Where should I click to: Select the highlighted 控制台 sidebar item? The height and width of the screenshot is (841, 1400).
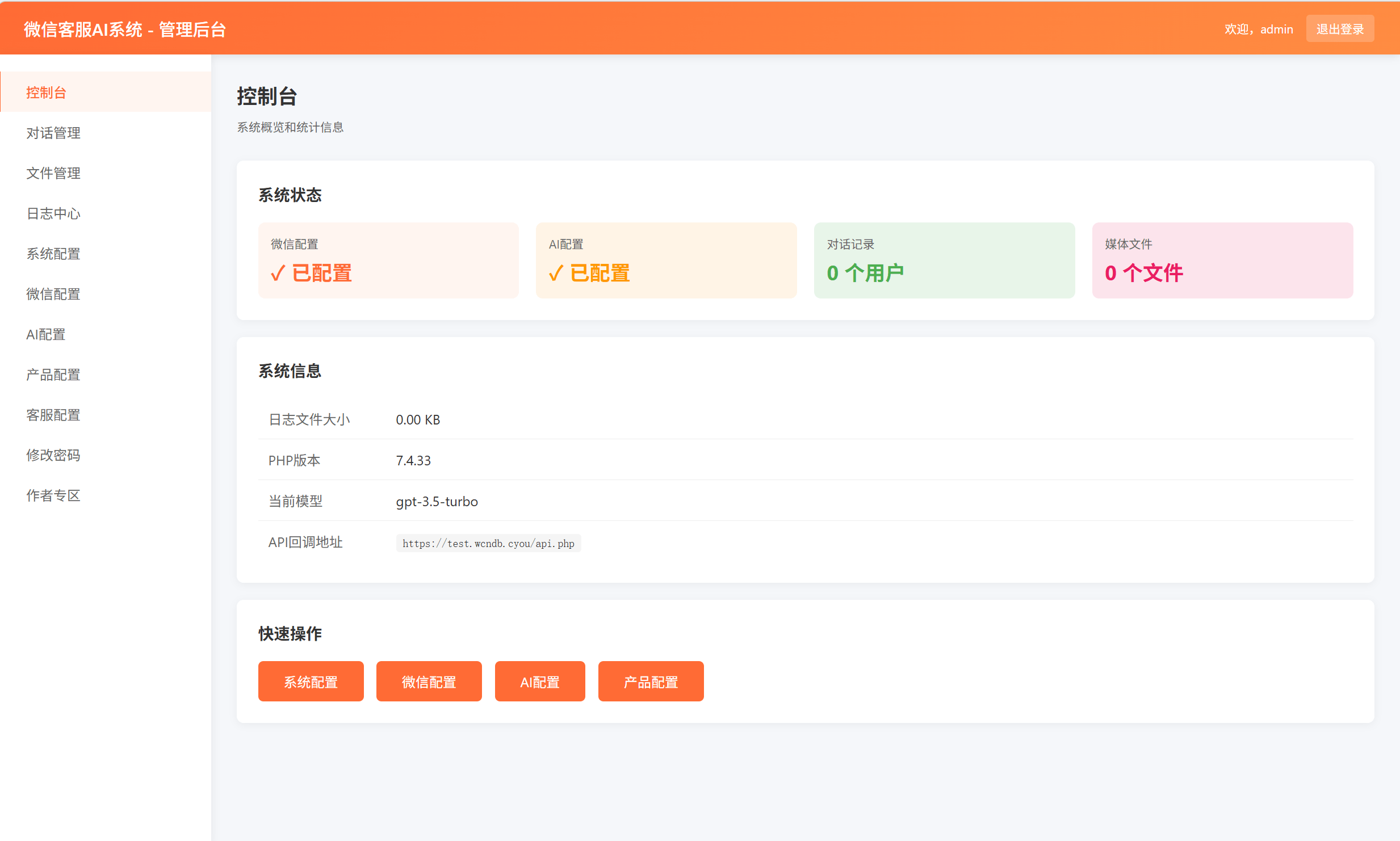[46, 91]
